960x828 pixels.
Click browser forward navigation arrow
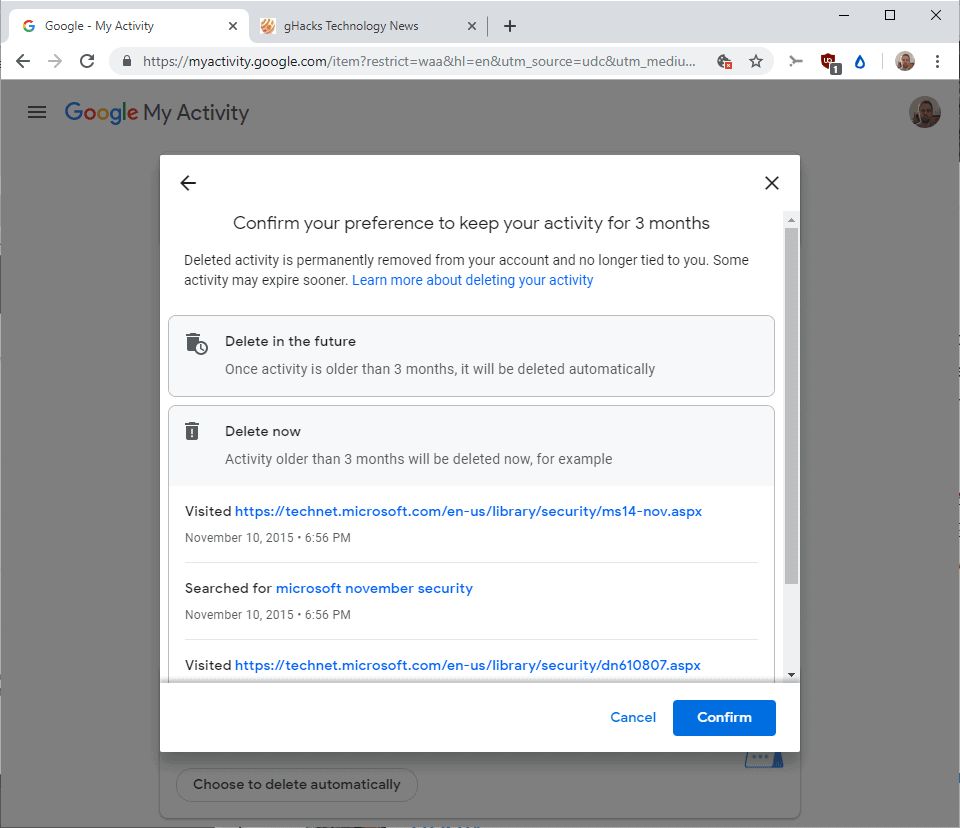coord(55,61)
